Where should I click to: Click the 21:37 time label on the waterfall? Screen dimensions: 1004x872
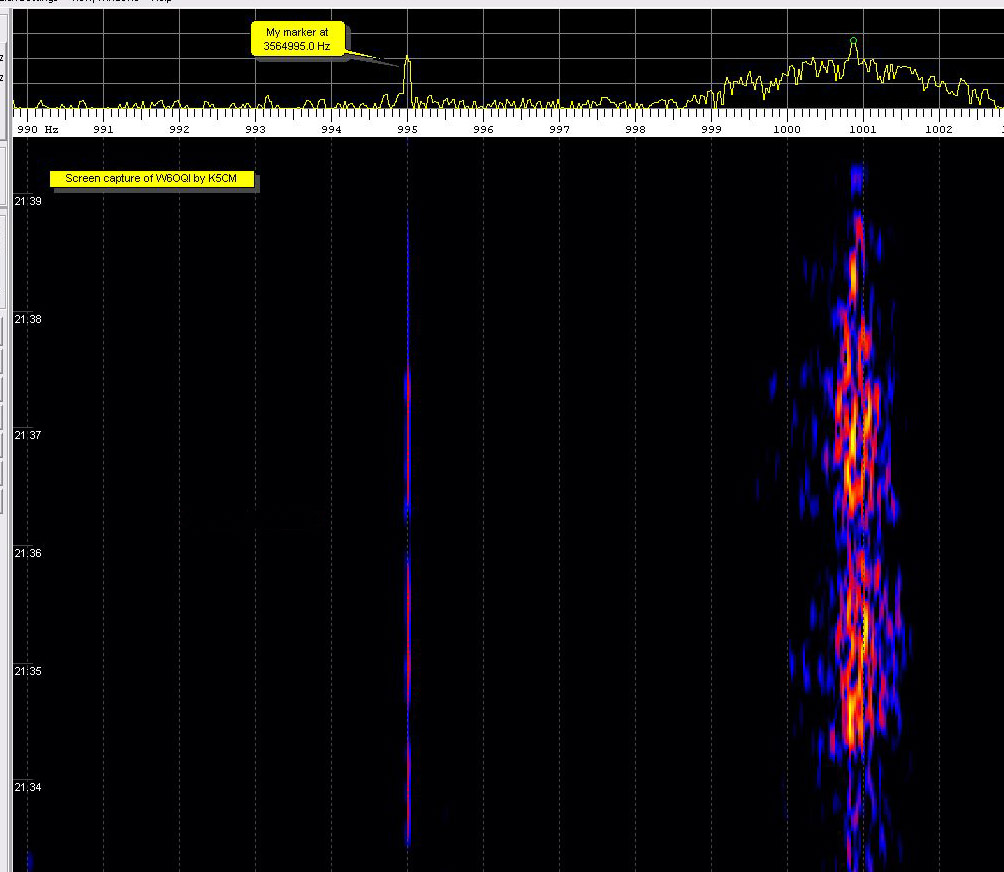pos(28,435)
